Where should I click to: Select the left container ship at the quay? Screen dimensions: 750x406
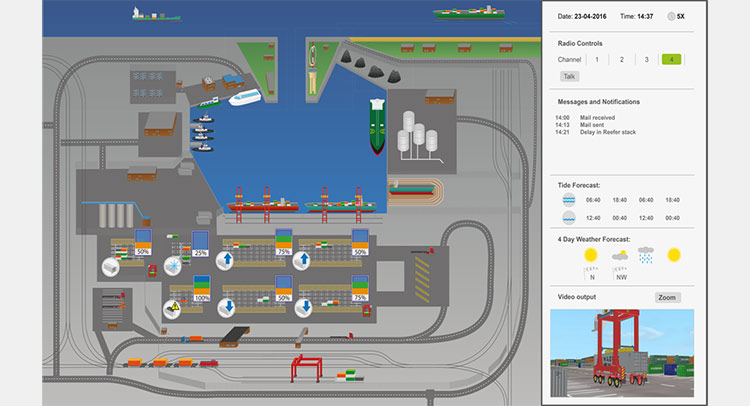click(263, 205)
